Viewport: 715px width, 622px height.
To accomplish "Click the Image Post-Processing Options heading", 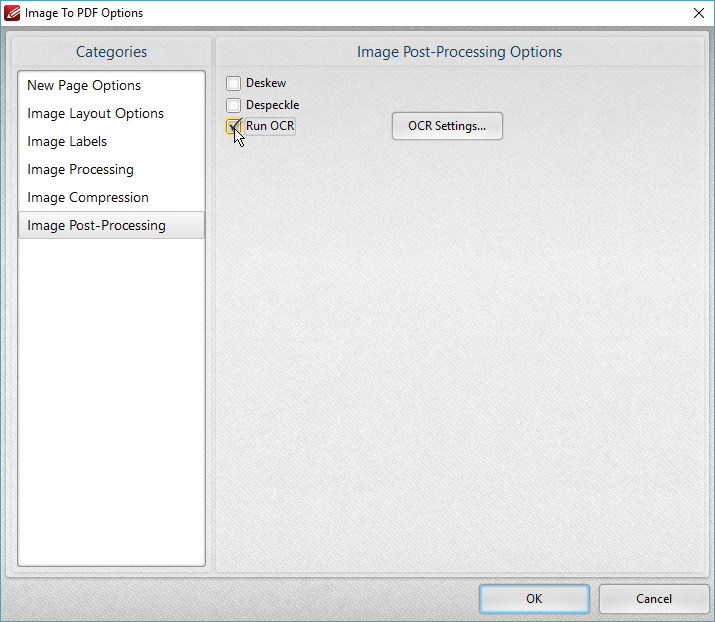I will [459, 52].
